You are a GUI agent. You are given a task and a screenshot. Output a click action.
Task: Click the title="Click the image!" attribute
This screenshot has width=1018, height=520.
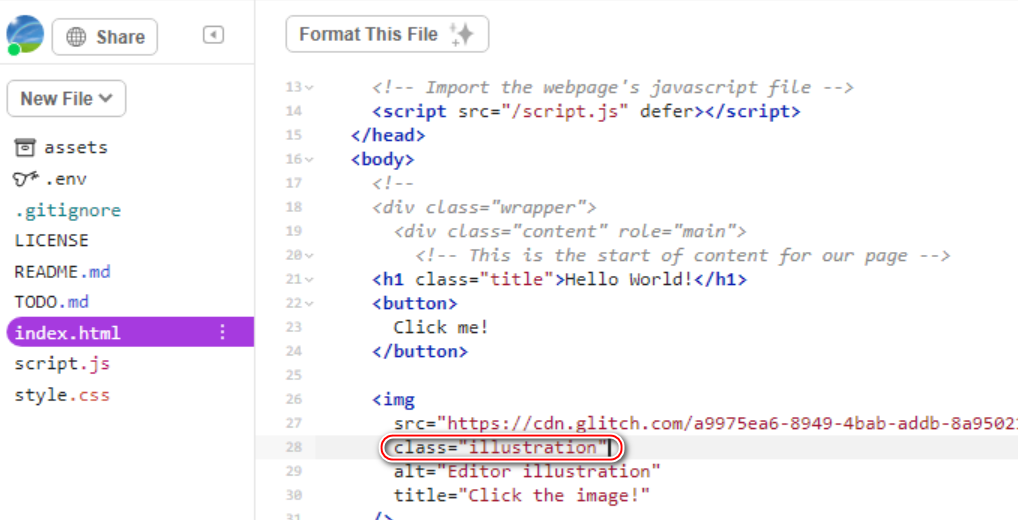[521, 496]
